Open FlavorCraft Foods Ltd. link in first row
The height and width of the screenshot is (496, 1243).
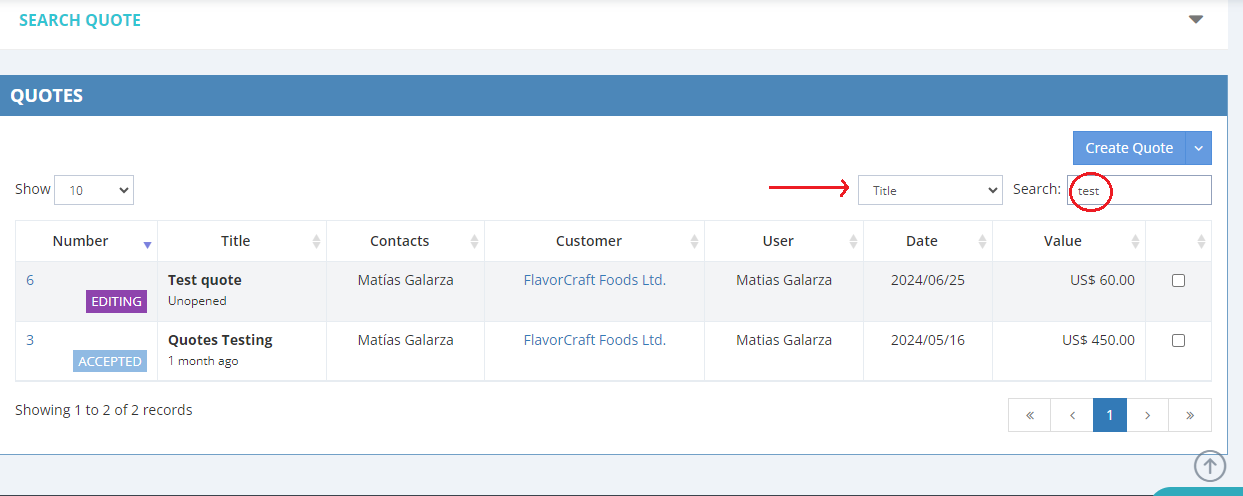(x=594, y=280)
